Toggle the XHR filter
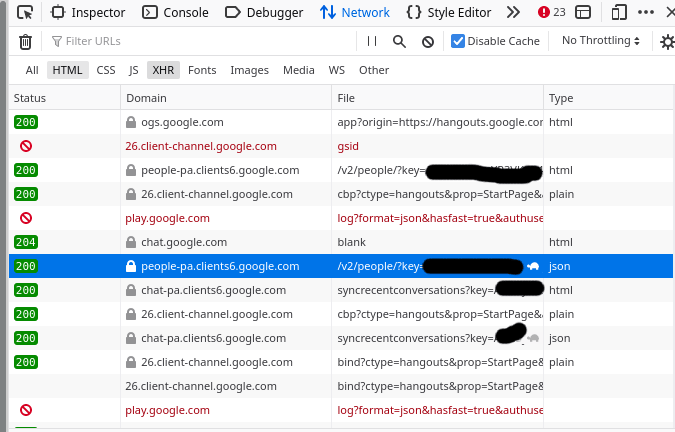 pyautogui.click(x=163, y=70)
